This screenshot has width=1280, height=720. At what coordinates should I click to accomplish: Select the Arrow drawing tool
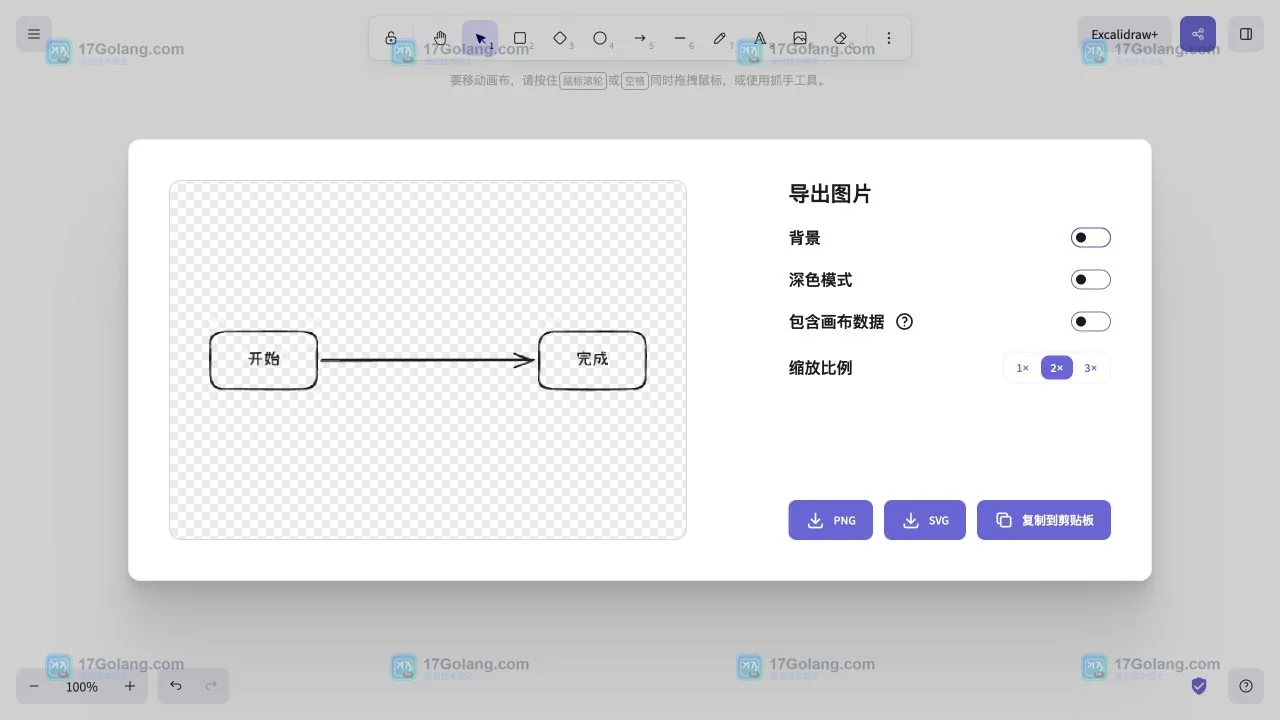coord(640,38)
